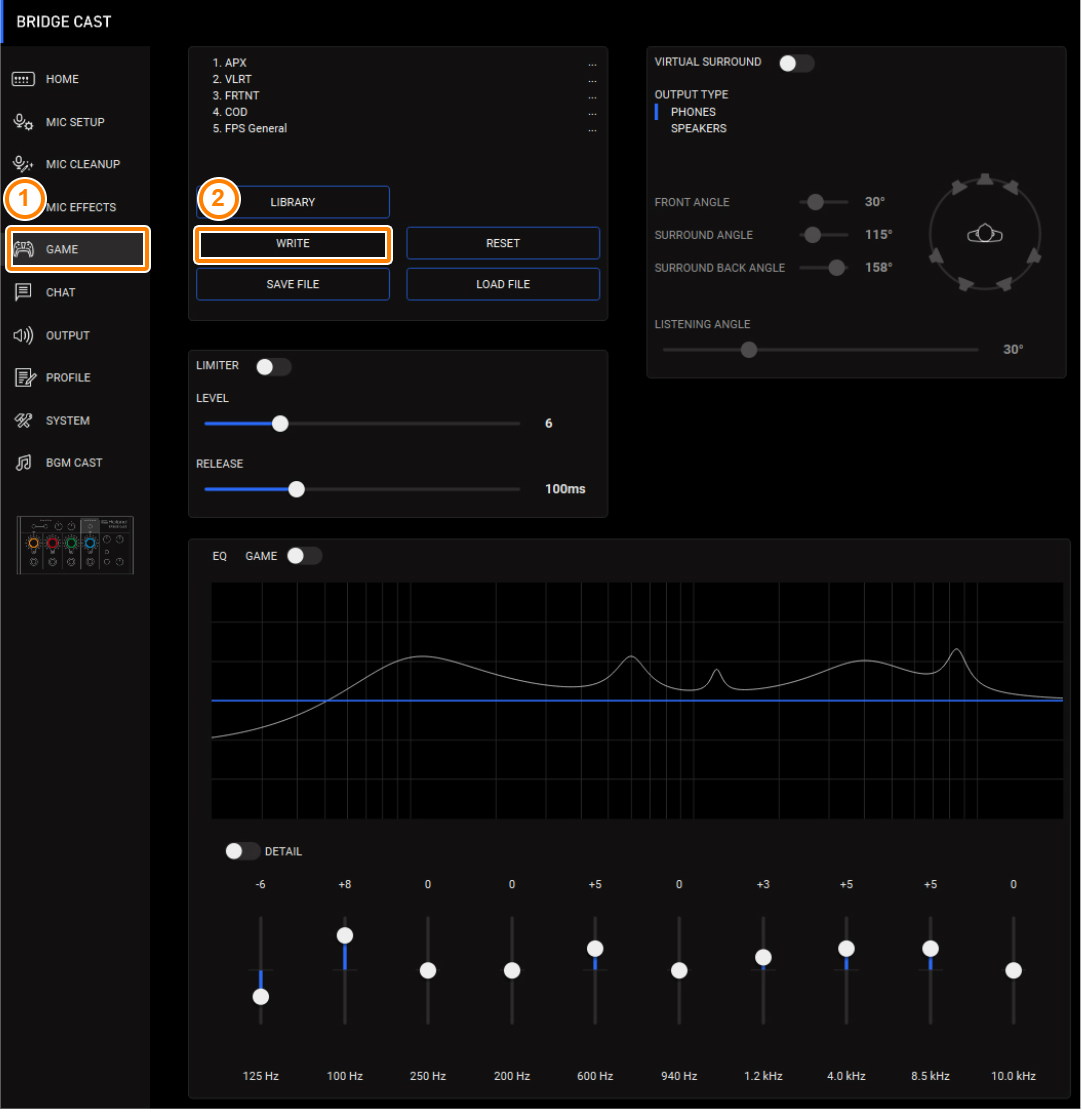This screenshot has width=1082, height=1112.
Task: Open options menu for 2. VLRT preset
Action: point(592,79)
